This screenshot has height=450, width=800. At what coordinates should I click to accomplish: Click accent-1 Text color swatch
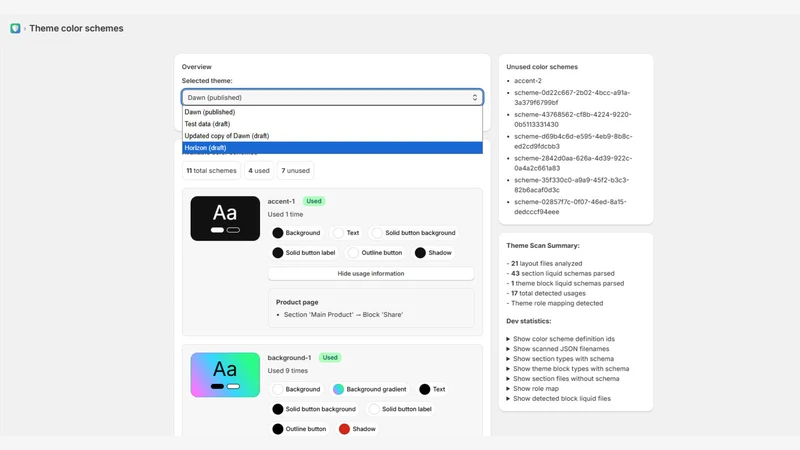338,233
